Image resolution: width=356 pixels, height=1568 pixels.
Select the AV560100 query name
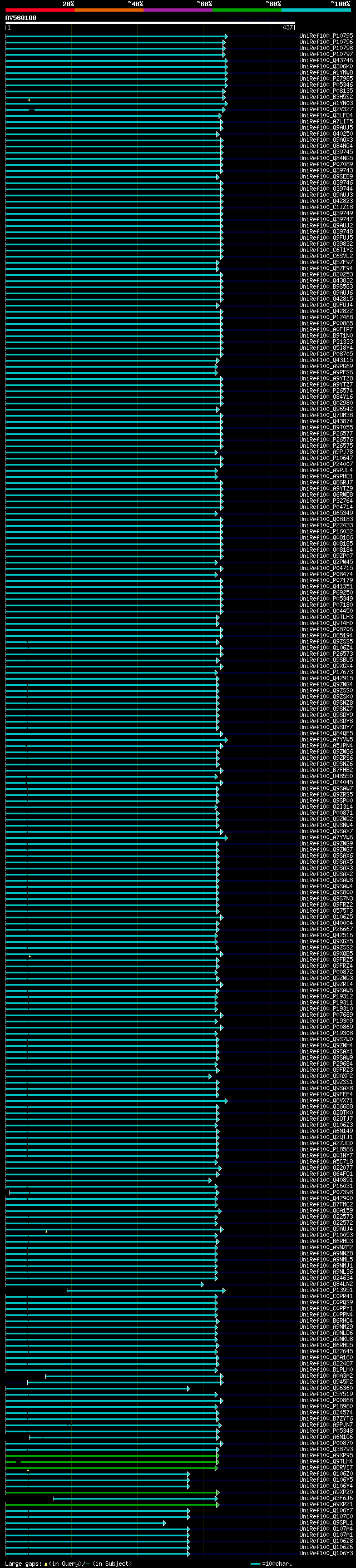click(x=21, y=18)
